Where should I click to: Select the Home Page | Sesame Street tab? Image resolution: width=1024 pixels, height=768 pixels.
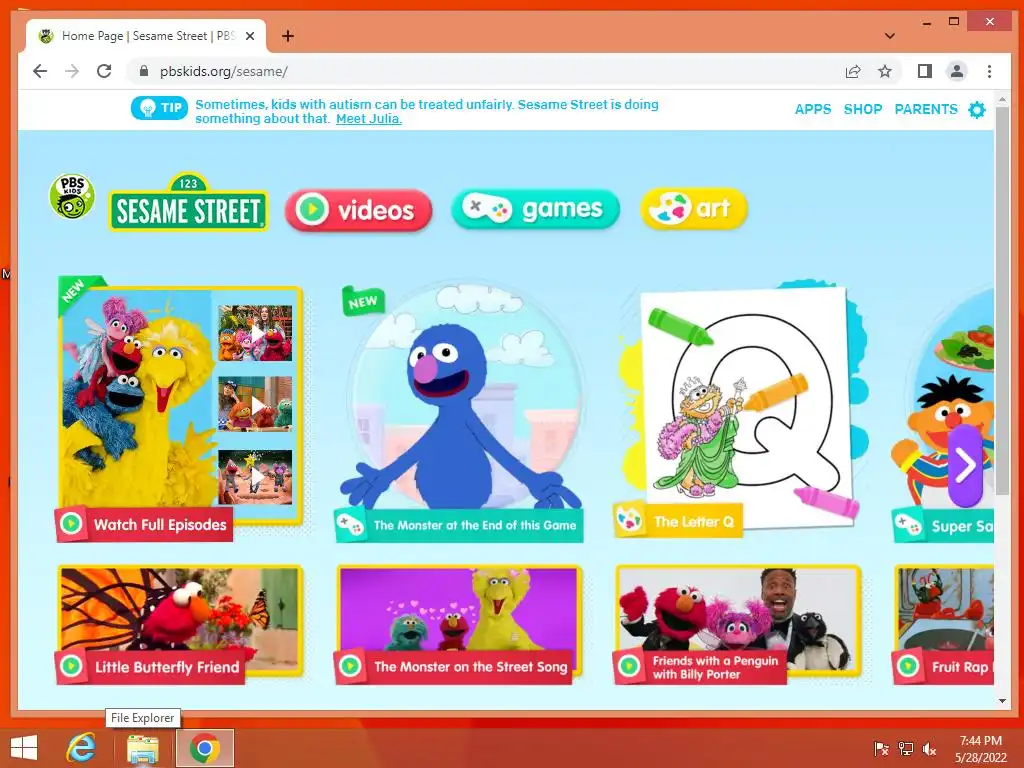[146, 36]
